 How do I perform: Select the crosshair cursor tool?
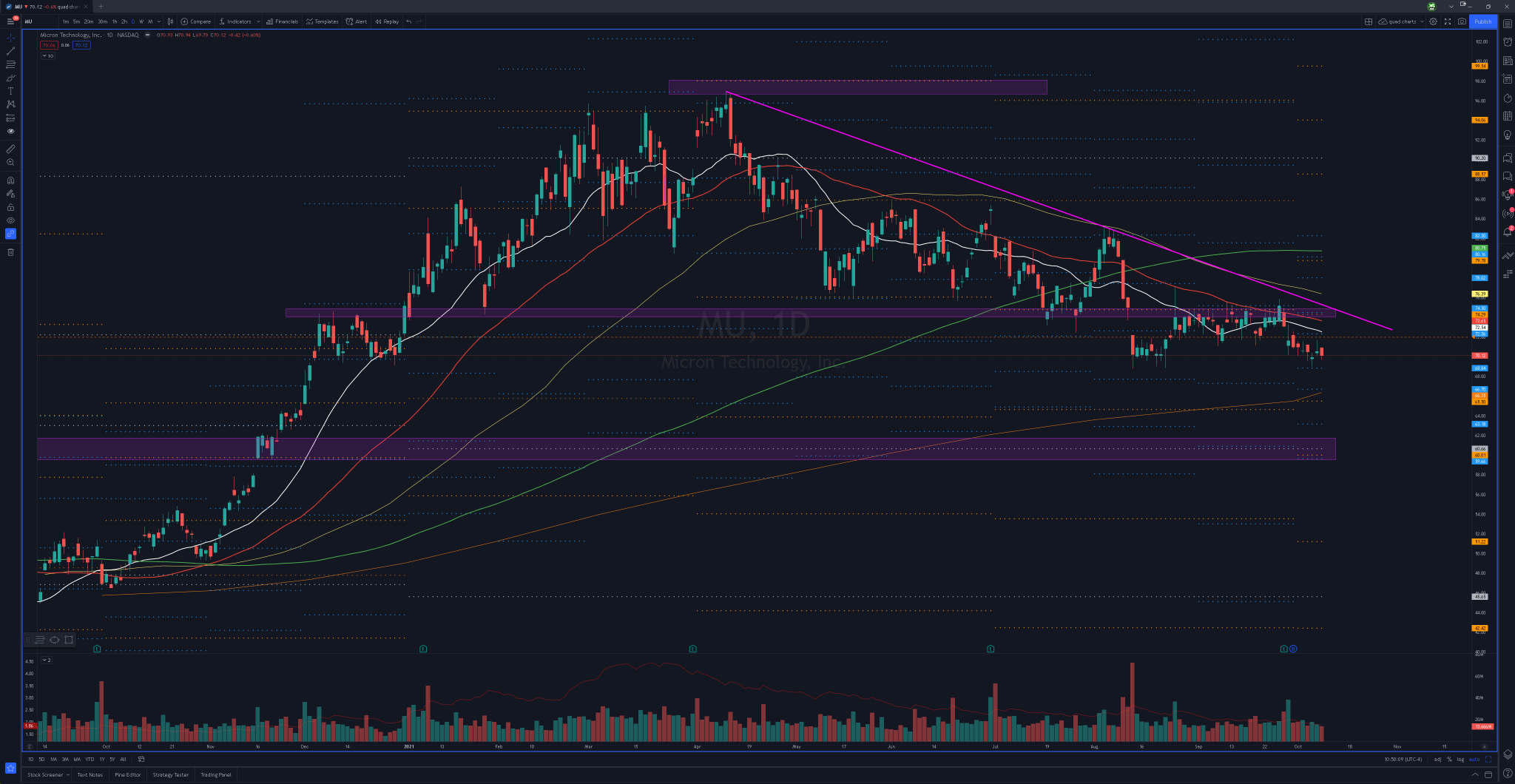(10, 37)
